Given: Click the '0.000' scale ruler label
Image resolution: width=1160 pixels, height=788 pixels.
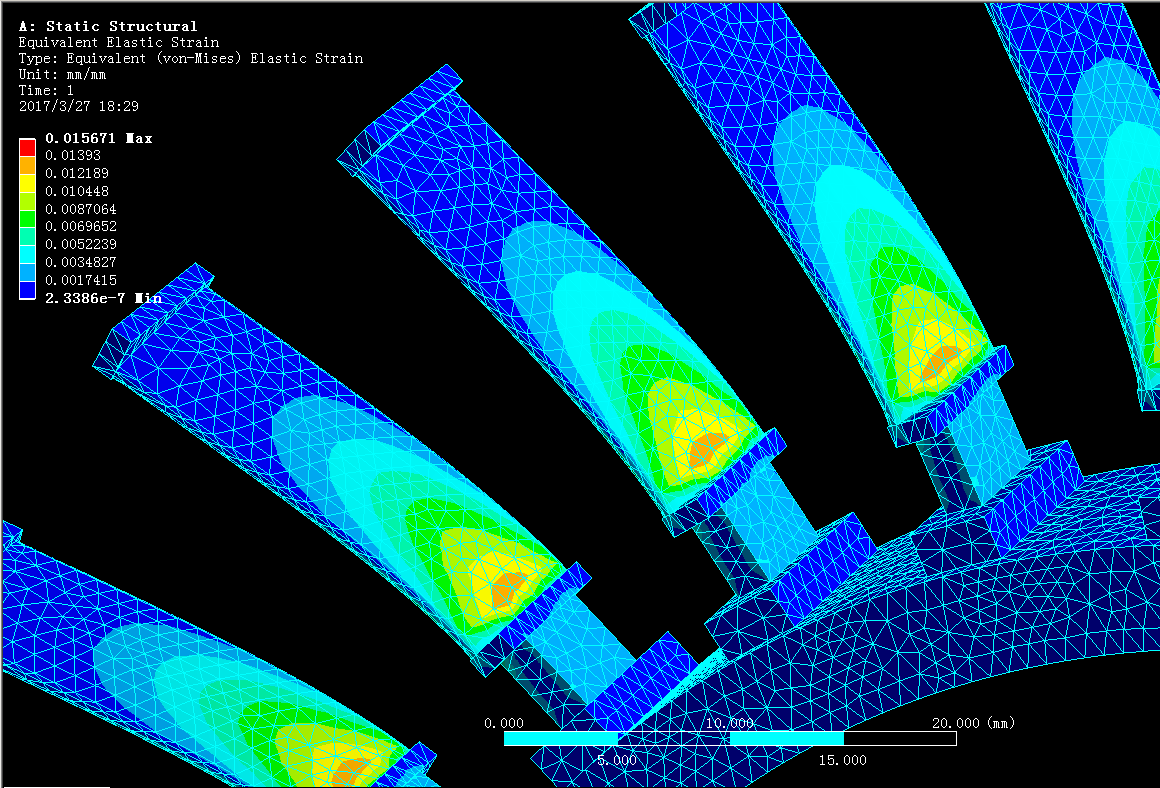Looking at the screenshot, I should click(504, 723).
